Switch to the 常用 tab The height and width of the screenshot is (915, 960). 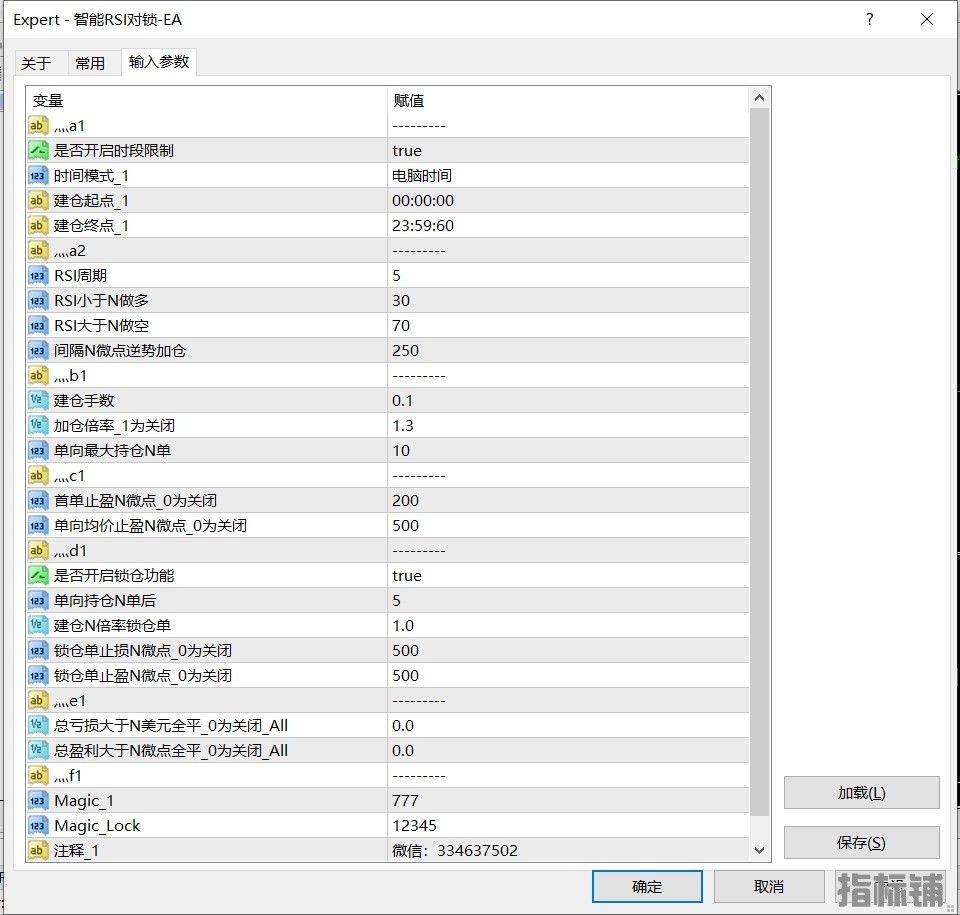pos(90,63)
